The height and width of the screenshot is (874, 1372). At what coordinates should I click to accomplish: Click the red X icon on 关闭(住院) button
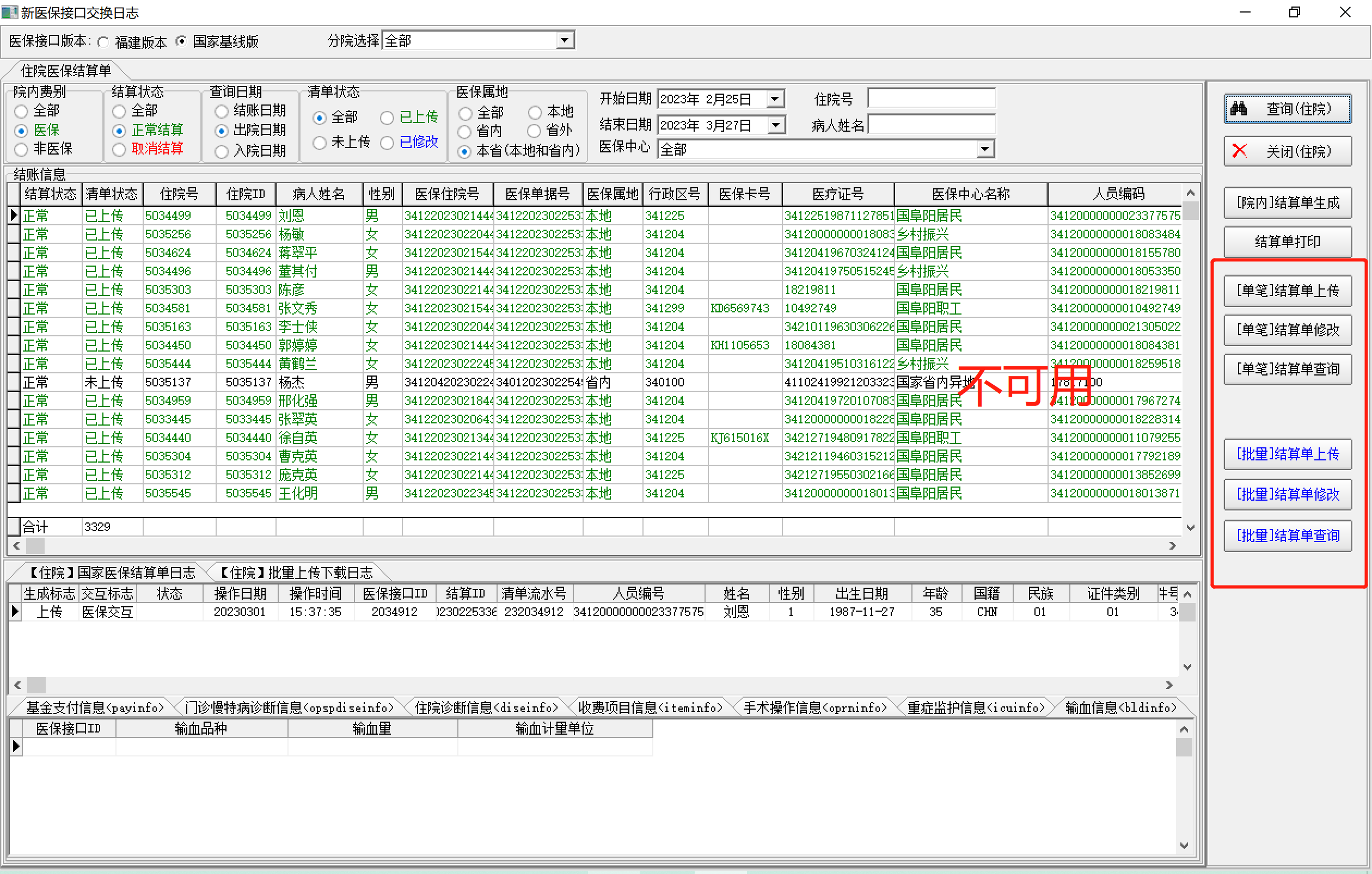click(1239, 151)
